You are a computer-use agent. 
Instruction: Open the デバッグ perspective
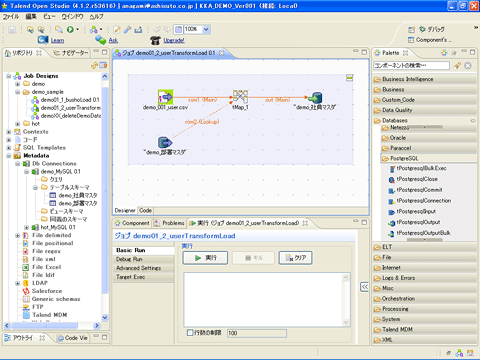click(x=432, y=29)
